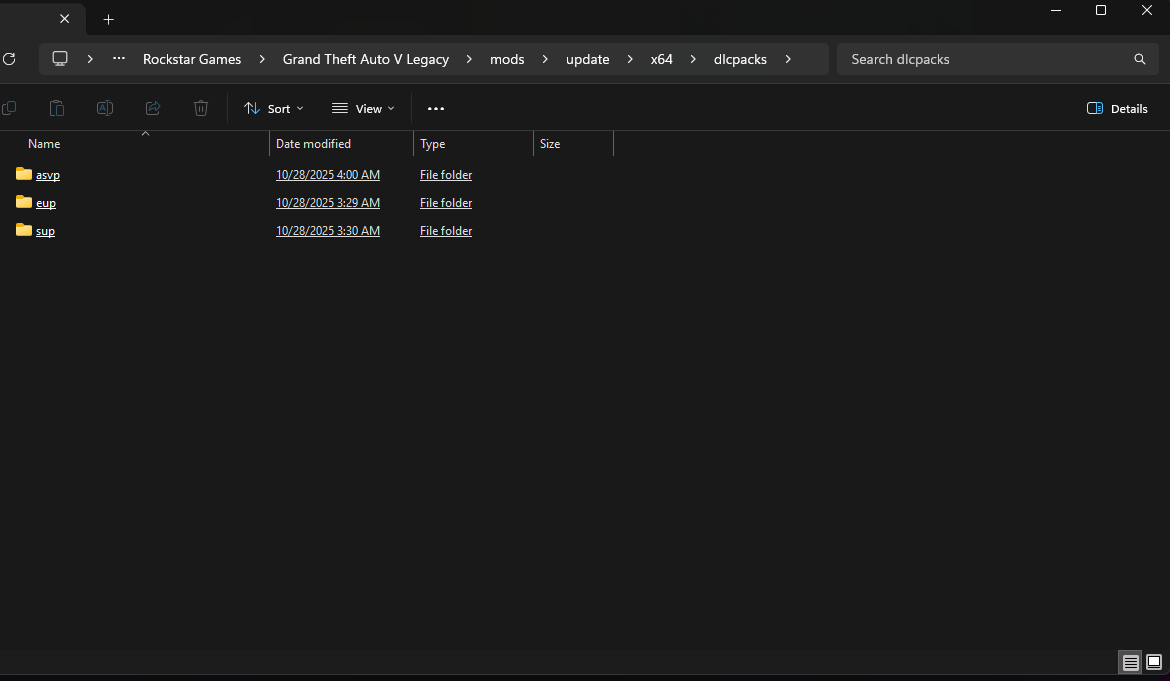Refresh the current folder view
This screenshot has width=1170, height=681.
click(9, 59)
